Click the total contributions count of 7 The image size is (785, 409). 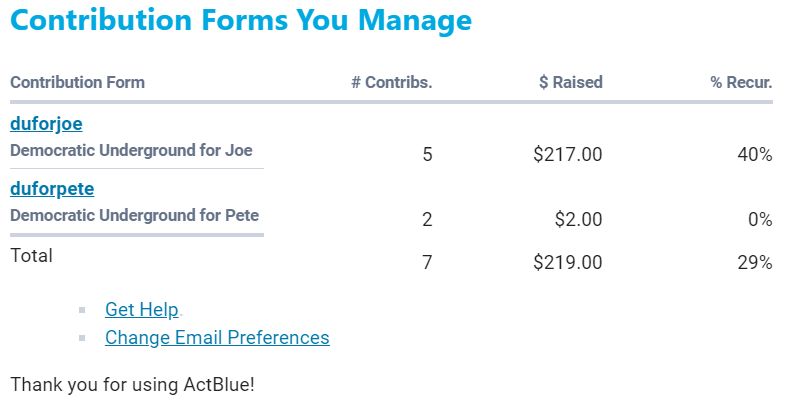[x=427, y=263]
